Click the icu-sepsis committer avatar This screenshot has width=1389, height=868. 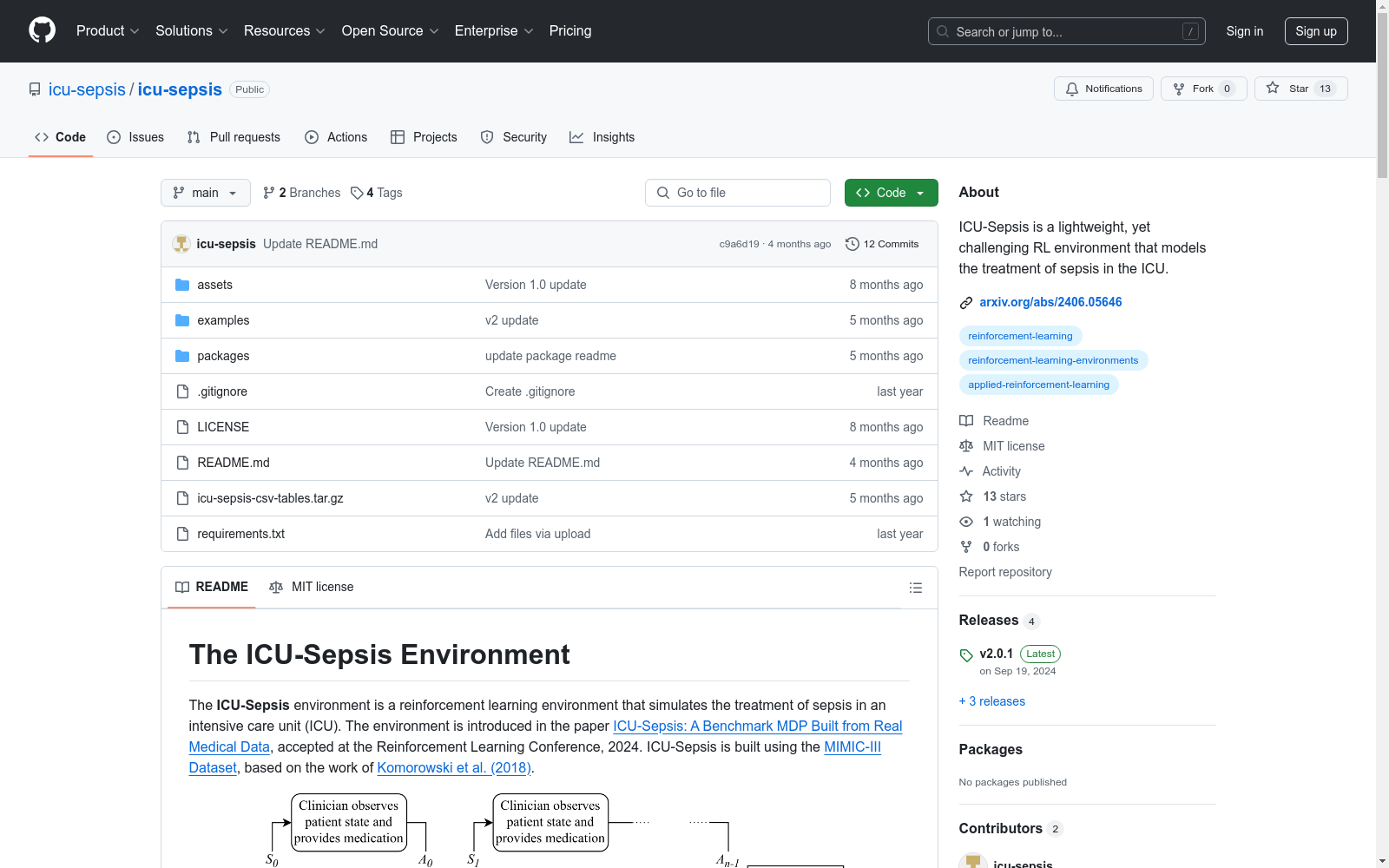(x=181, y=244)
